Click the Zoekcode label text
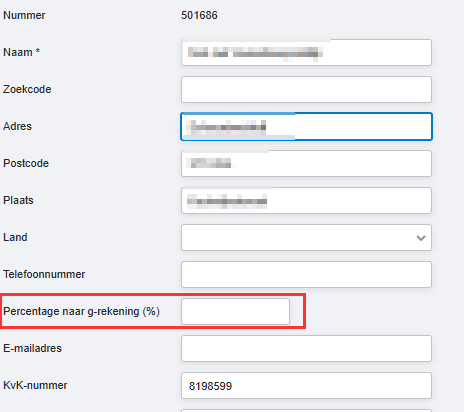The width and height of the screenshot is (464, 412). tap(27, 89)
